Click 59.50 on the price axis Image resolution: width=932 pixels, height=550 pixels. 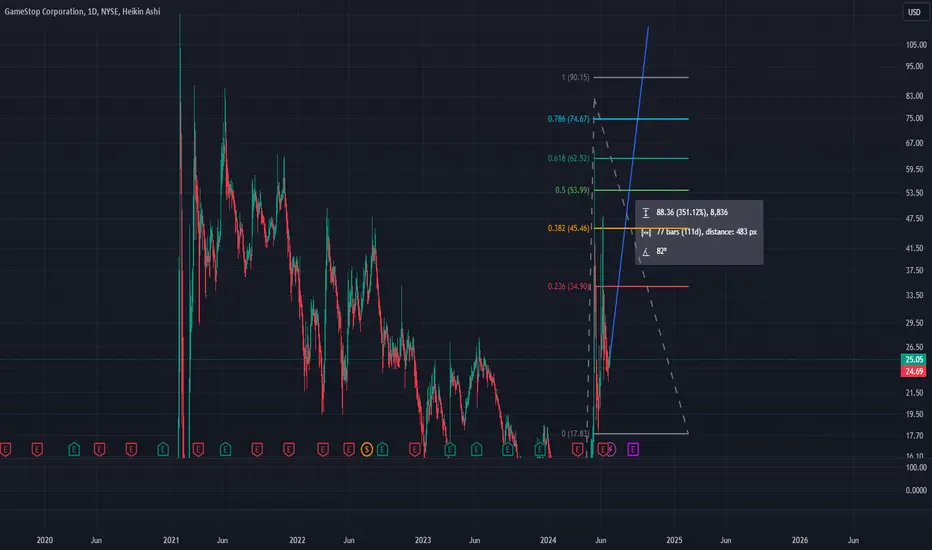tap(914, 169)
